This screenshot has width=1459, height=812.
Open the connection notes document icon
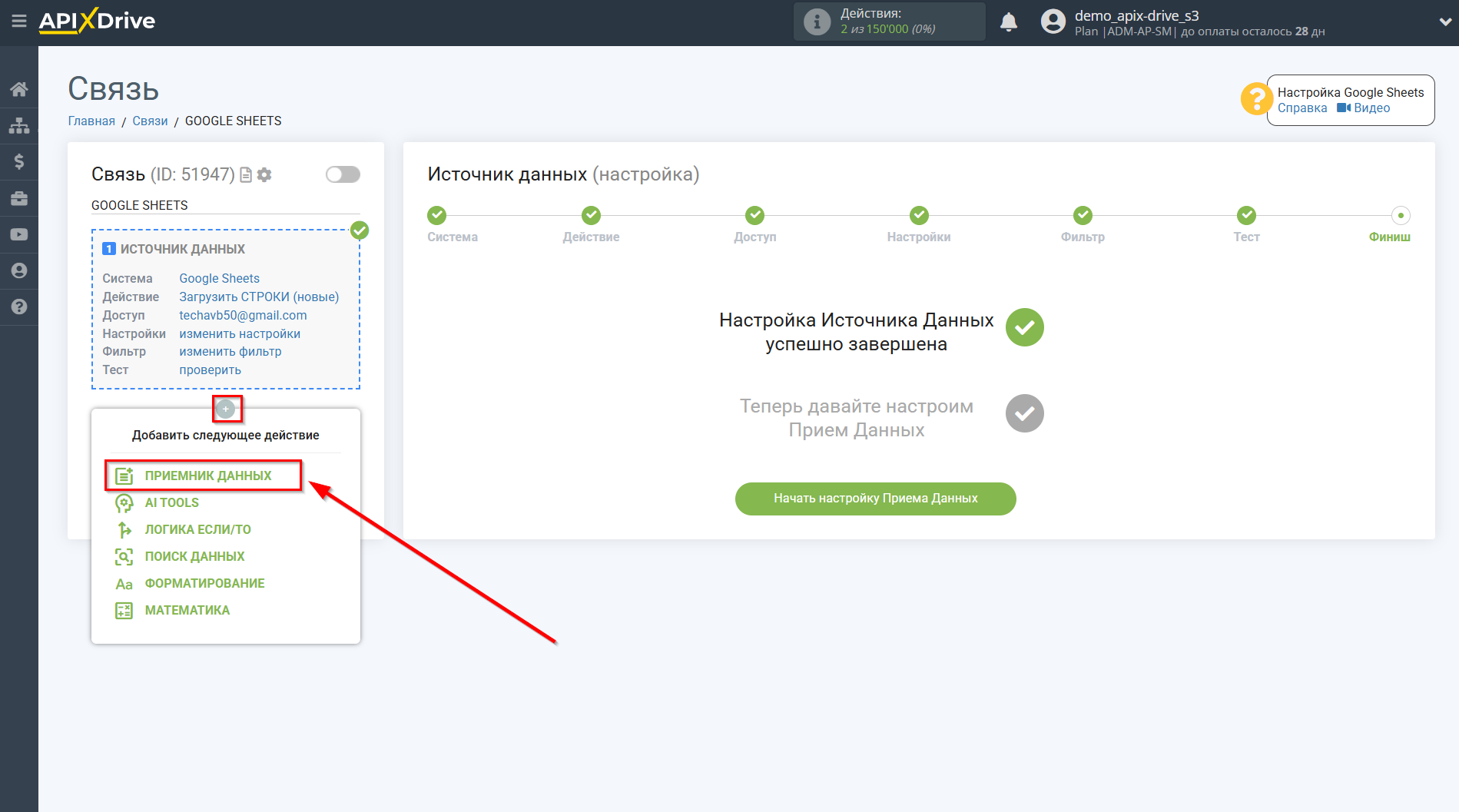(x=246, y=175)
